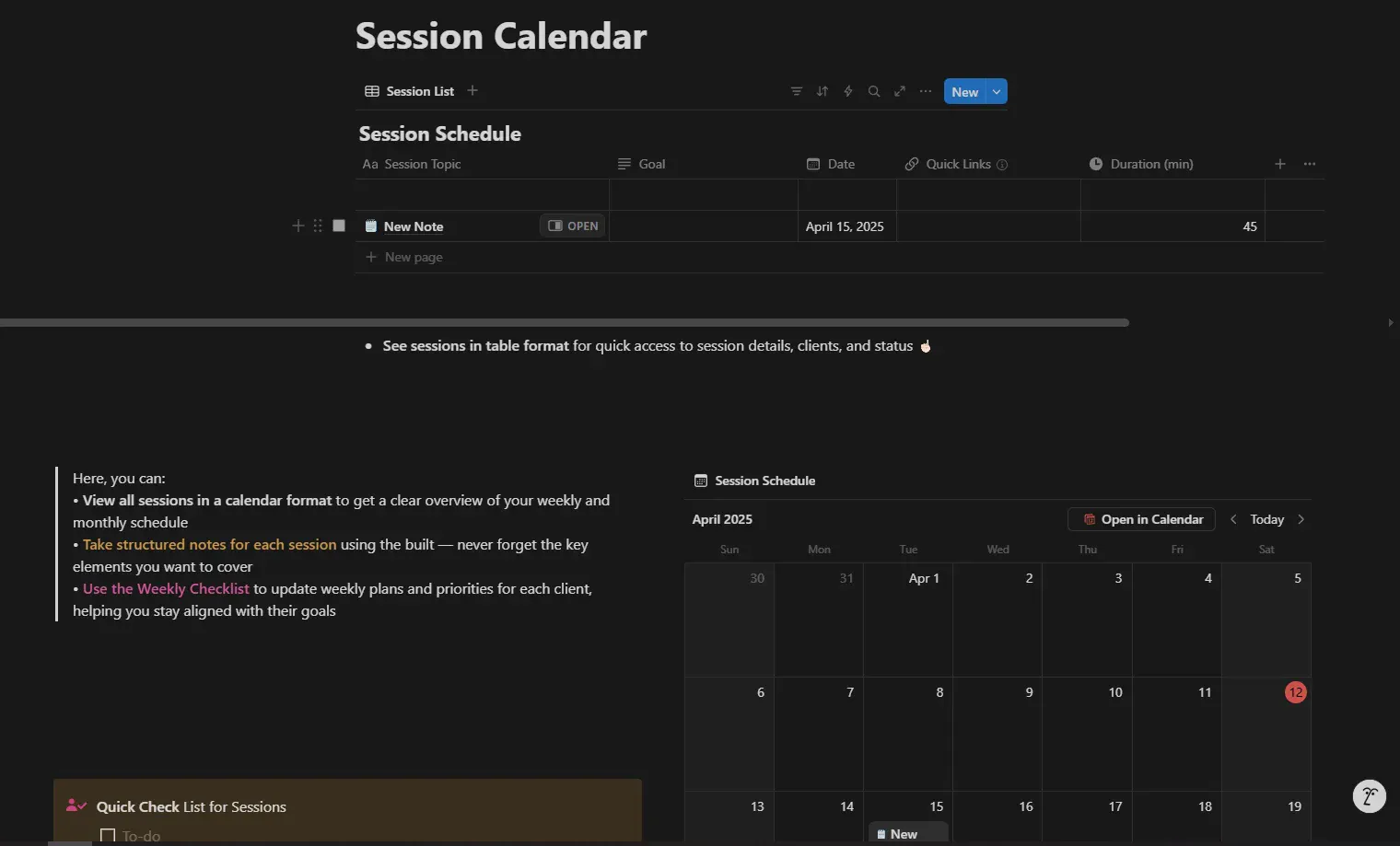Click the Quick Check List callout icon
Image resolution: width=1400 pixels, height=846 pixels.
pos(76,806)
